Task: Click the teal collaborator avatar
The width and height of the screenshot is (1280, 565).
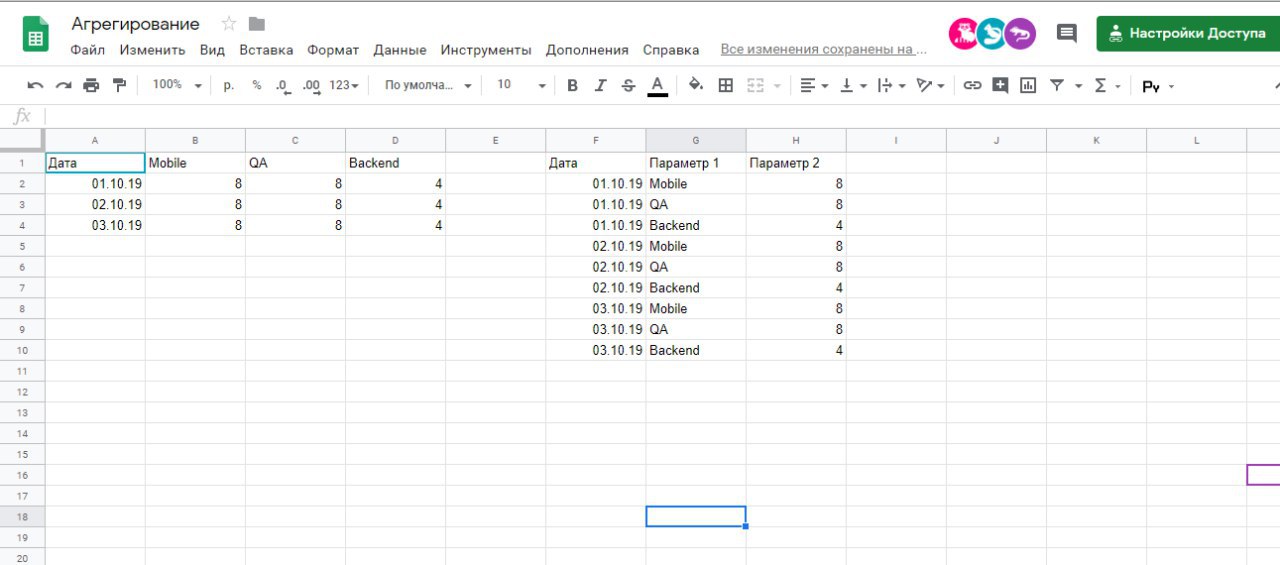Action: pos(992,34)
